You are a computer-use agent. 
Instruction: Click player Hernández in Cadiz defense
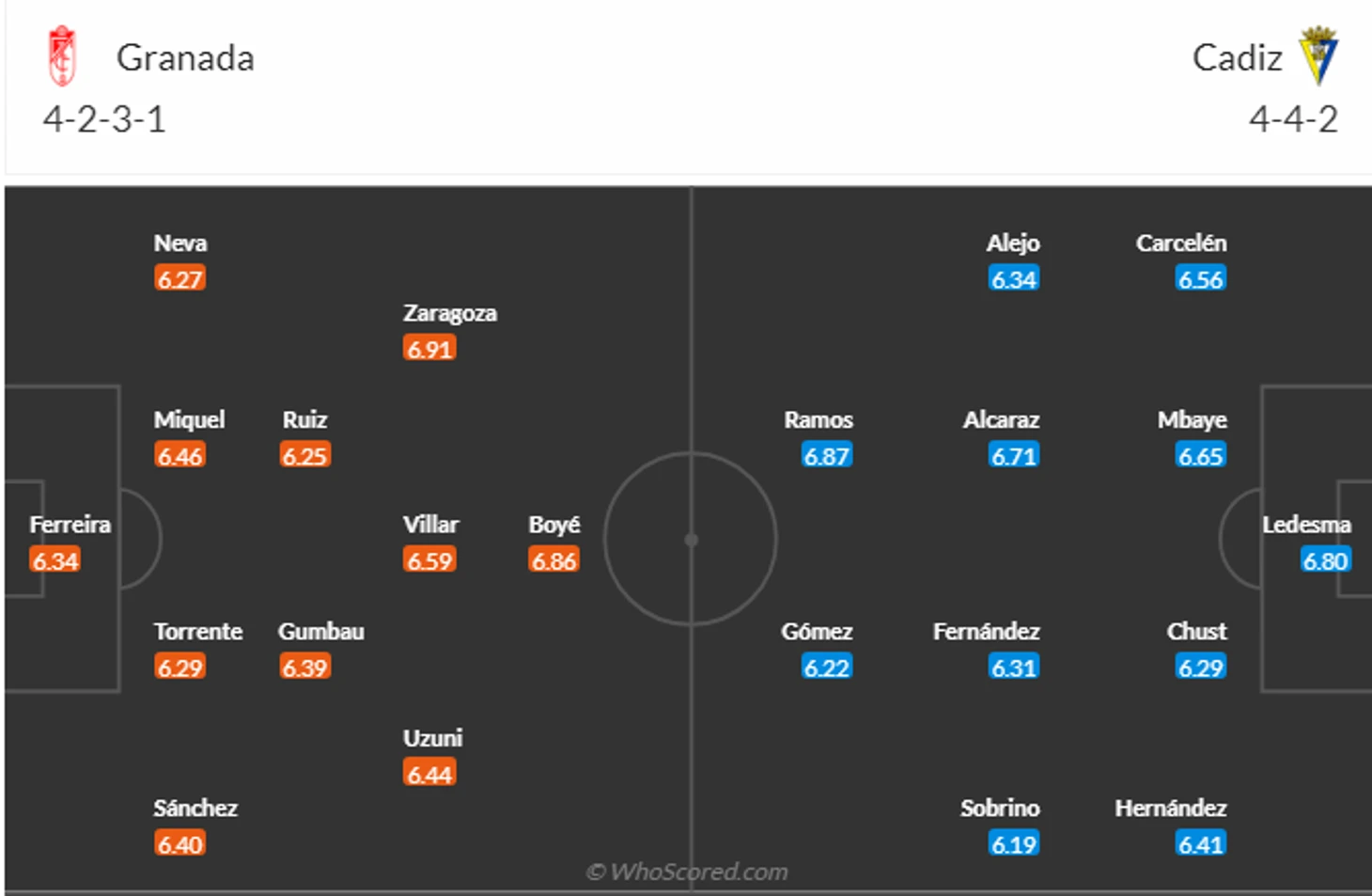(1171, 809)
